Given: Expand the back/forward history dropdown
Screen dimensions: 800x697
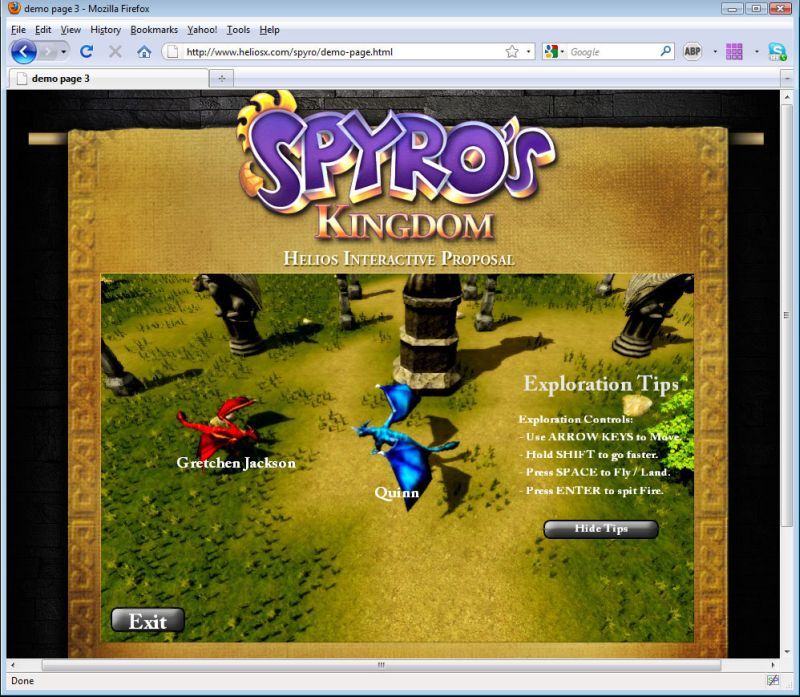Looking at the screenshot, I should 64,51.
